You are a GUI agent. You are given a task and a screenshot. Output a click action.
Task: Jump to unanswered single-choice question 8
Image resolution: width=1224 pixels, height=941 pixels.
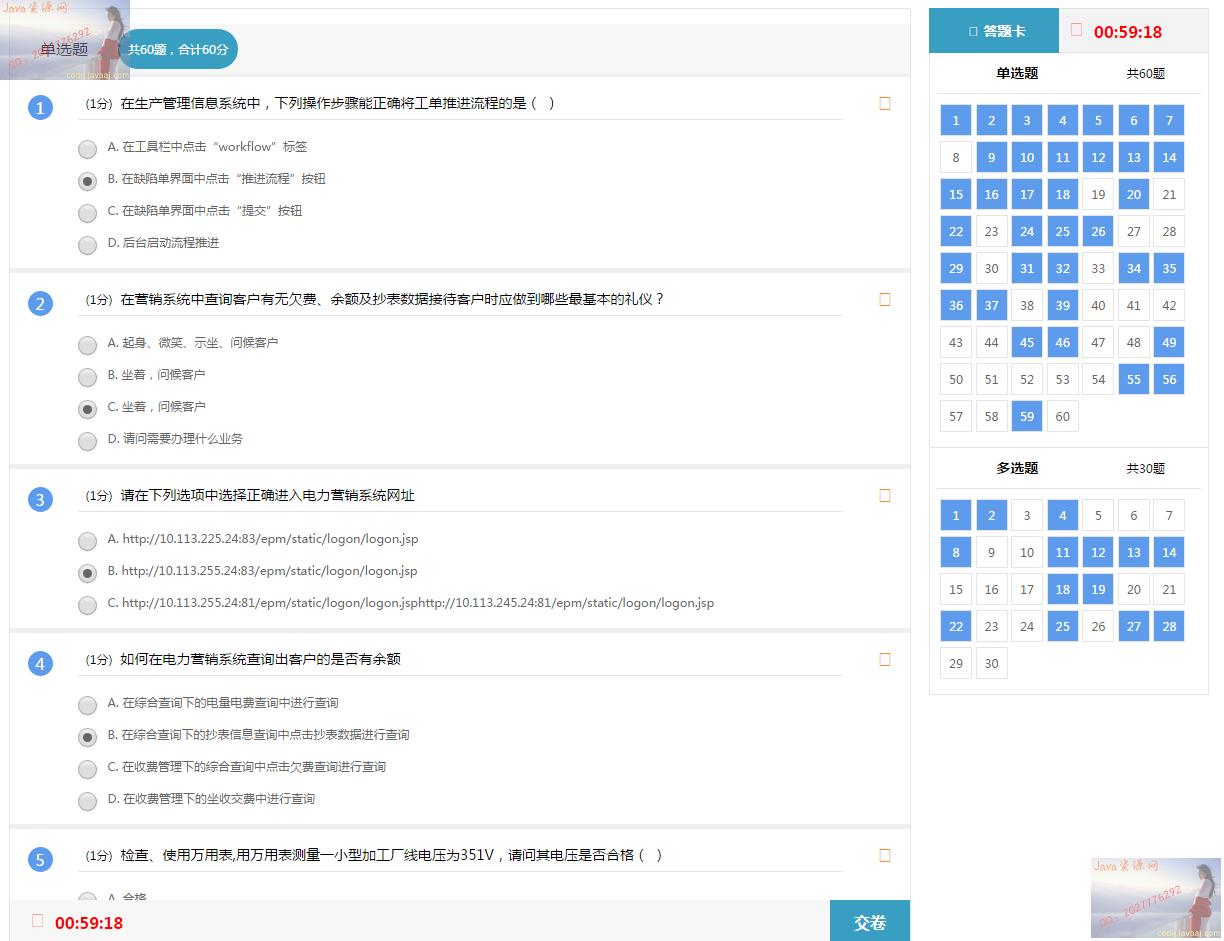click(956, 157)
